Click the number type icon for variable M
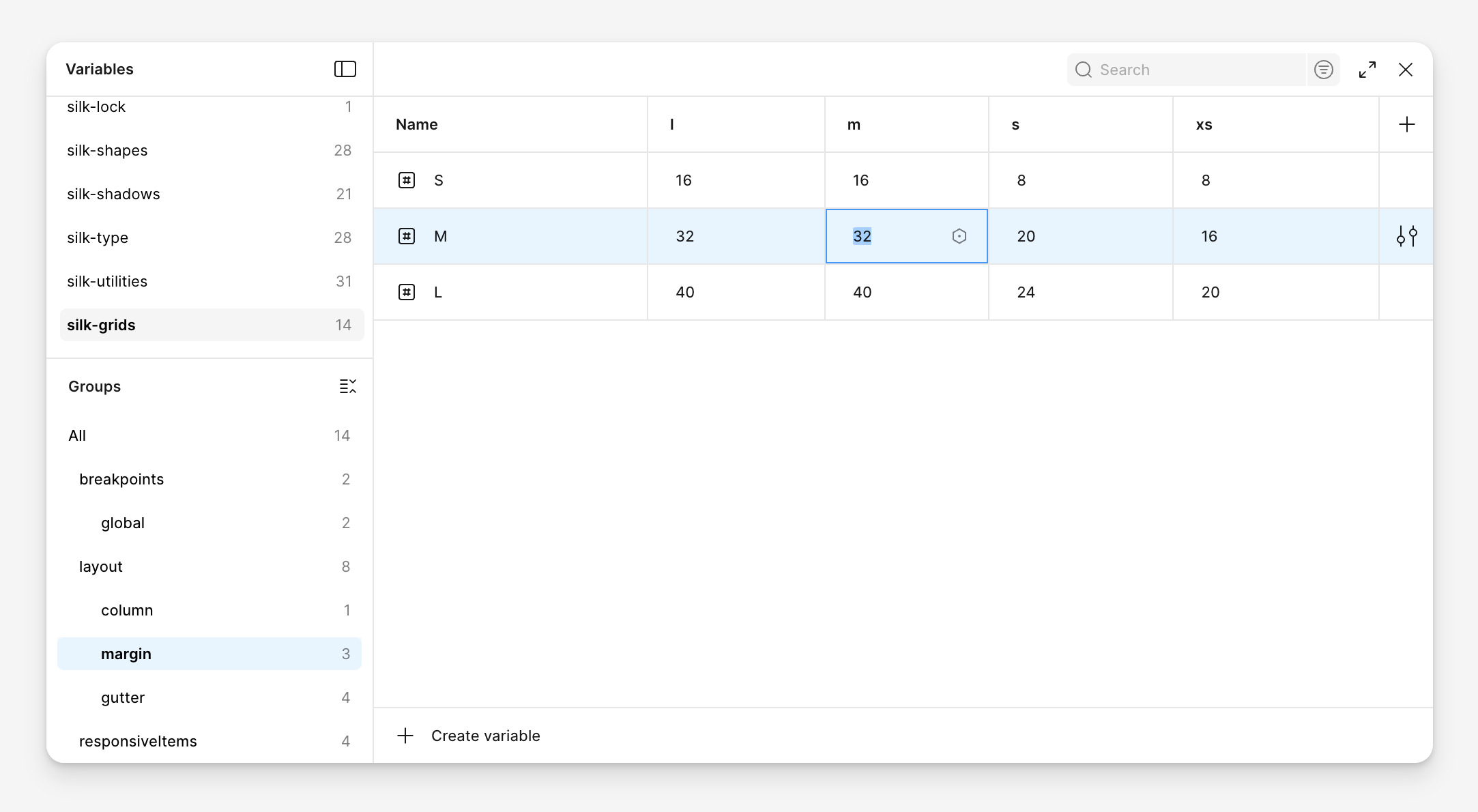The image size is (1478, 812). [x=407, y=236]
